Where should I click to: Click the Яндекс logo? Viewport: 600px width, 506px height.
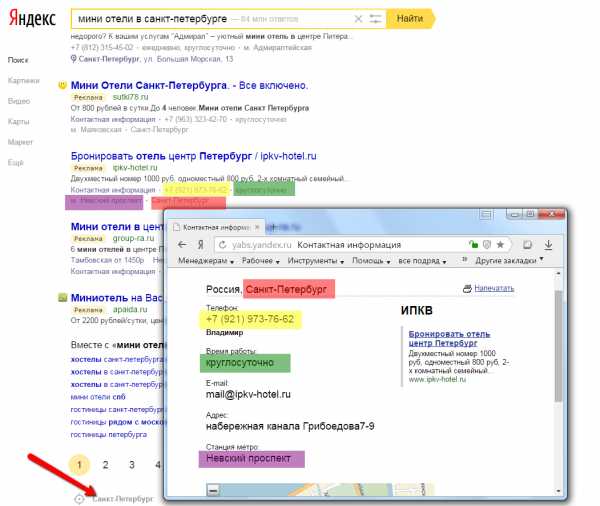33,18
